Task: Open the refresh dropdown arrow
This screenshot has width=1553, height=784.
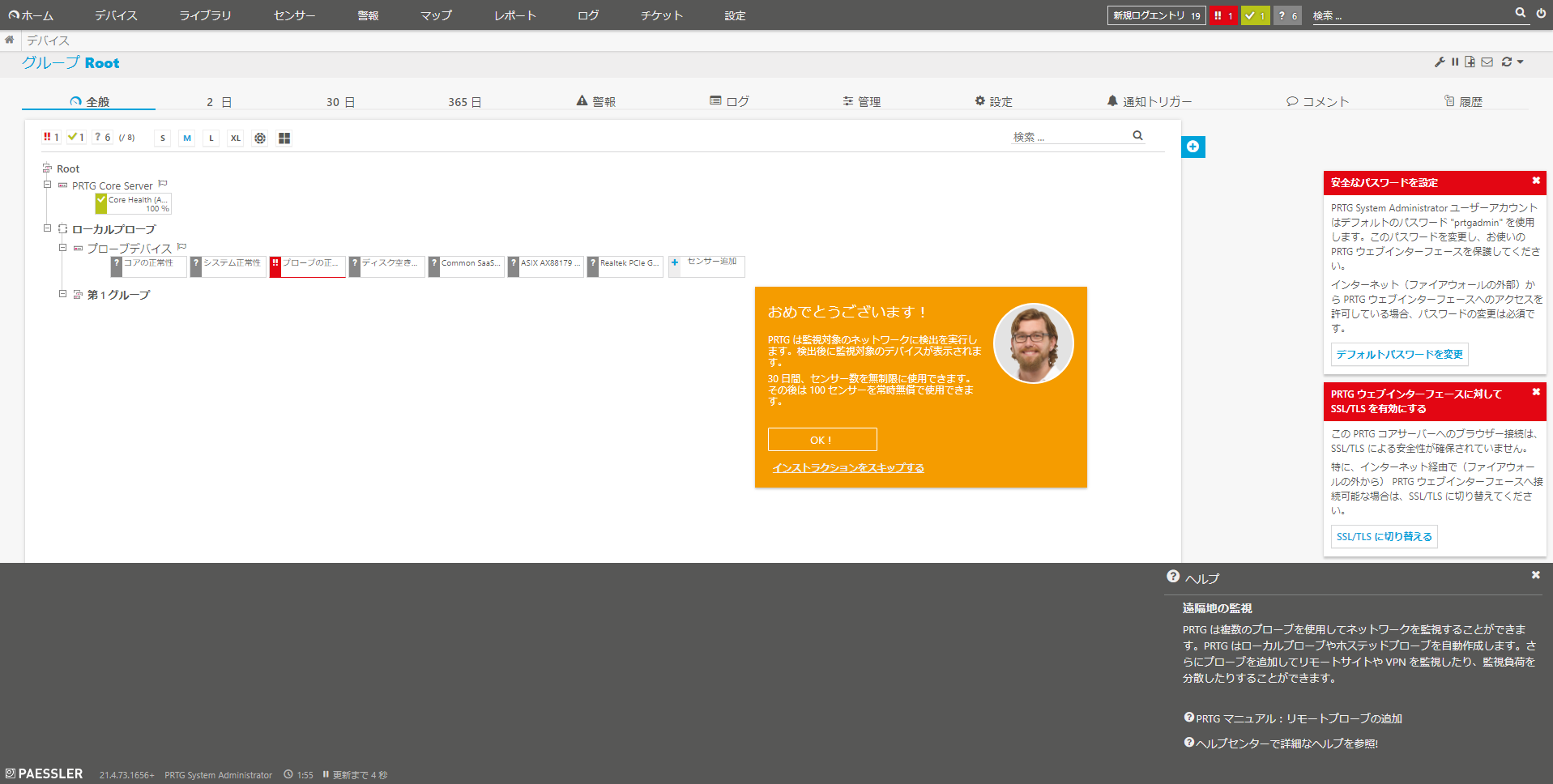Action: 1521,62
